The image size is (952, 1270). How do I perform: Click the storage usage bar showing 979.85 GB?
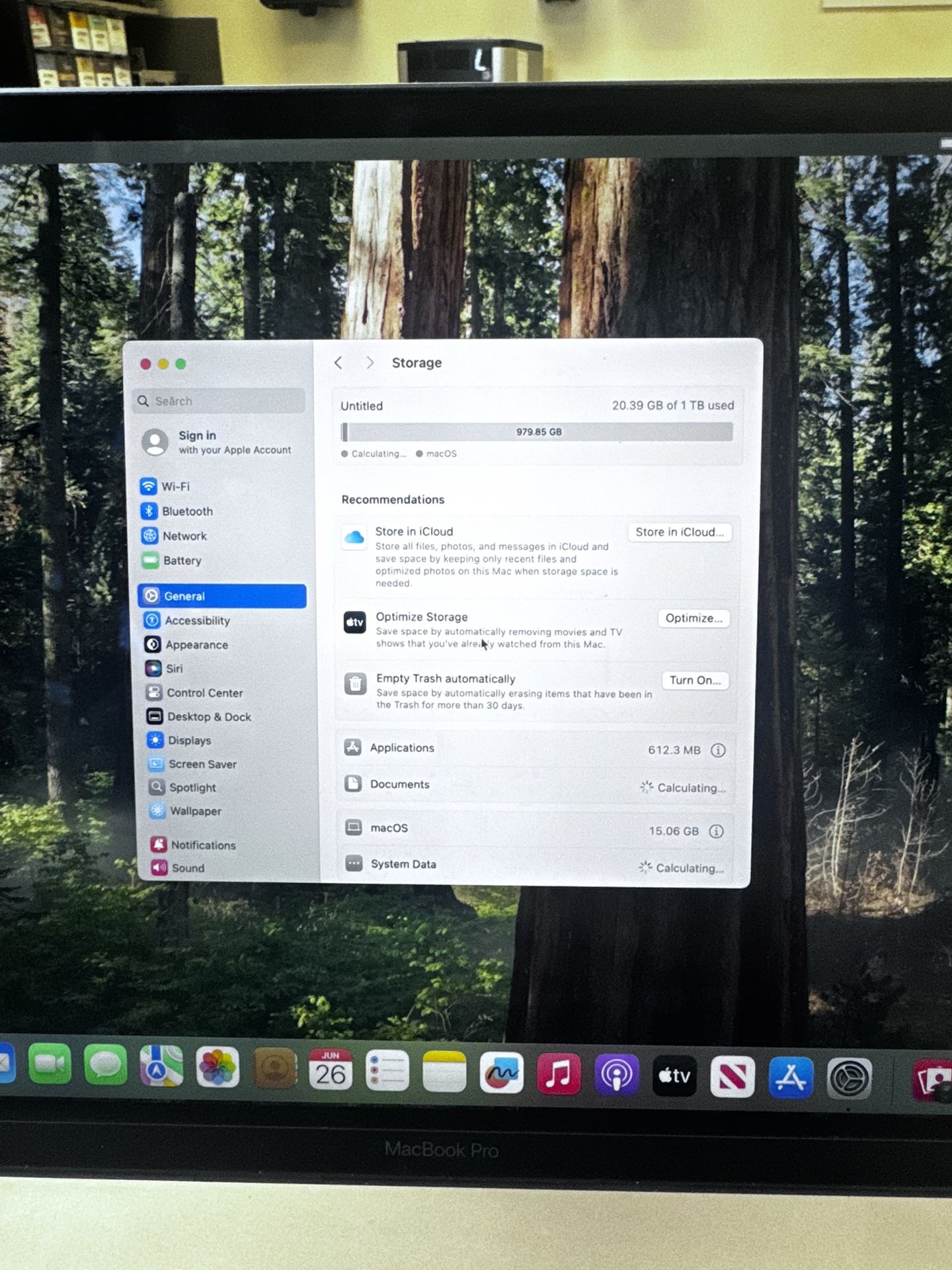click(537, 432)
